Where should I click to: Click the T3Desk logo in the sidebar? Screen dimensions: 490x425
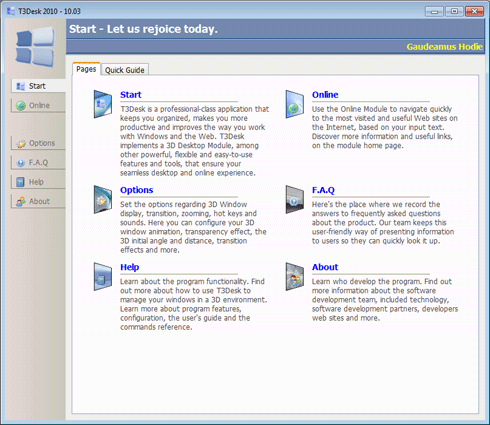point(35,47)
